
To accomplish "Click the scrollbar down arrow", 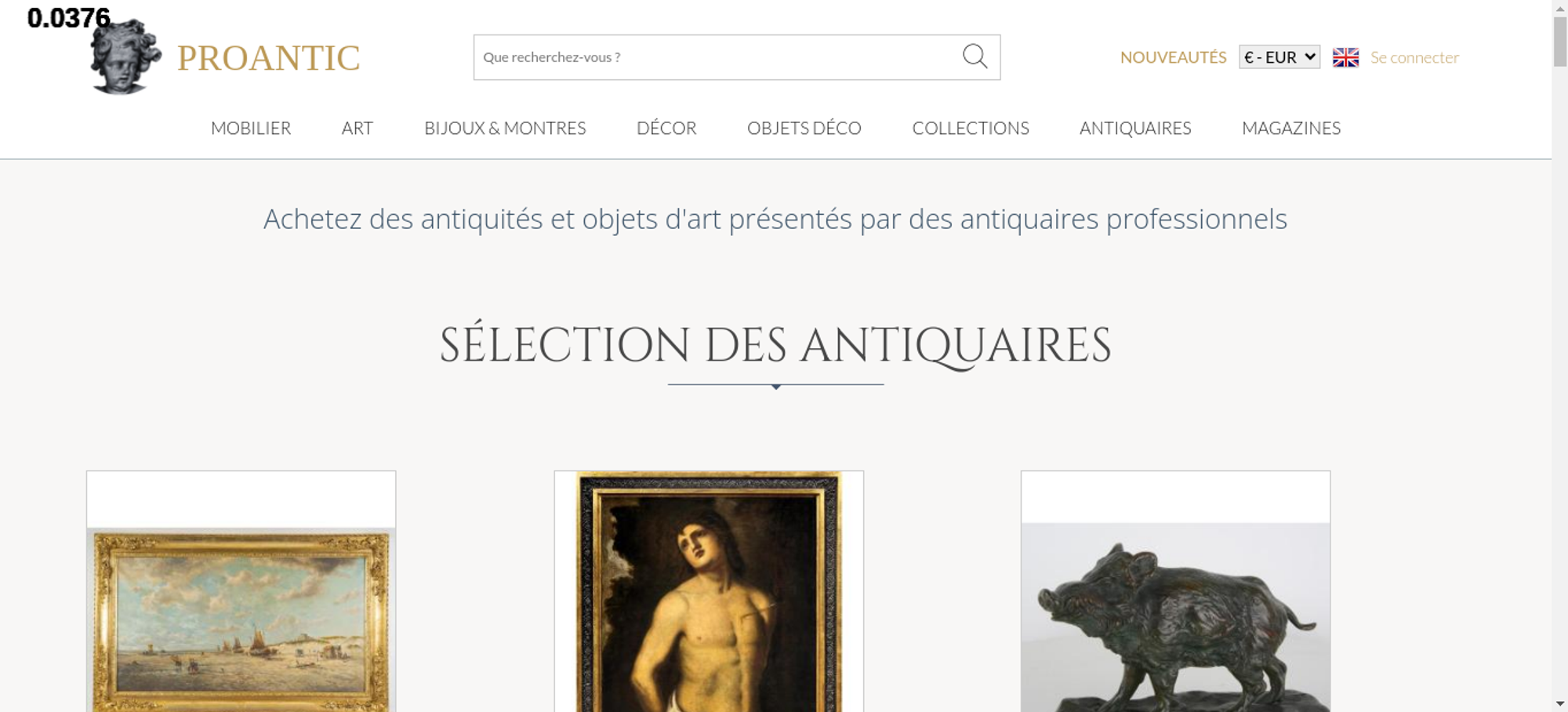I will tap(1560, 703).
